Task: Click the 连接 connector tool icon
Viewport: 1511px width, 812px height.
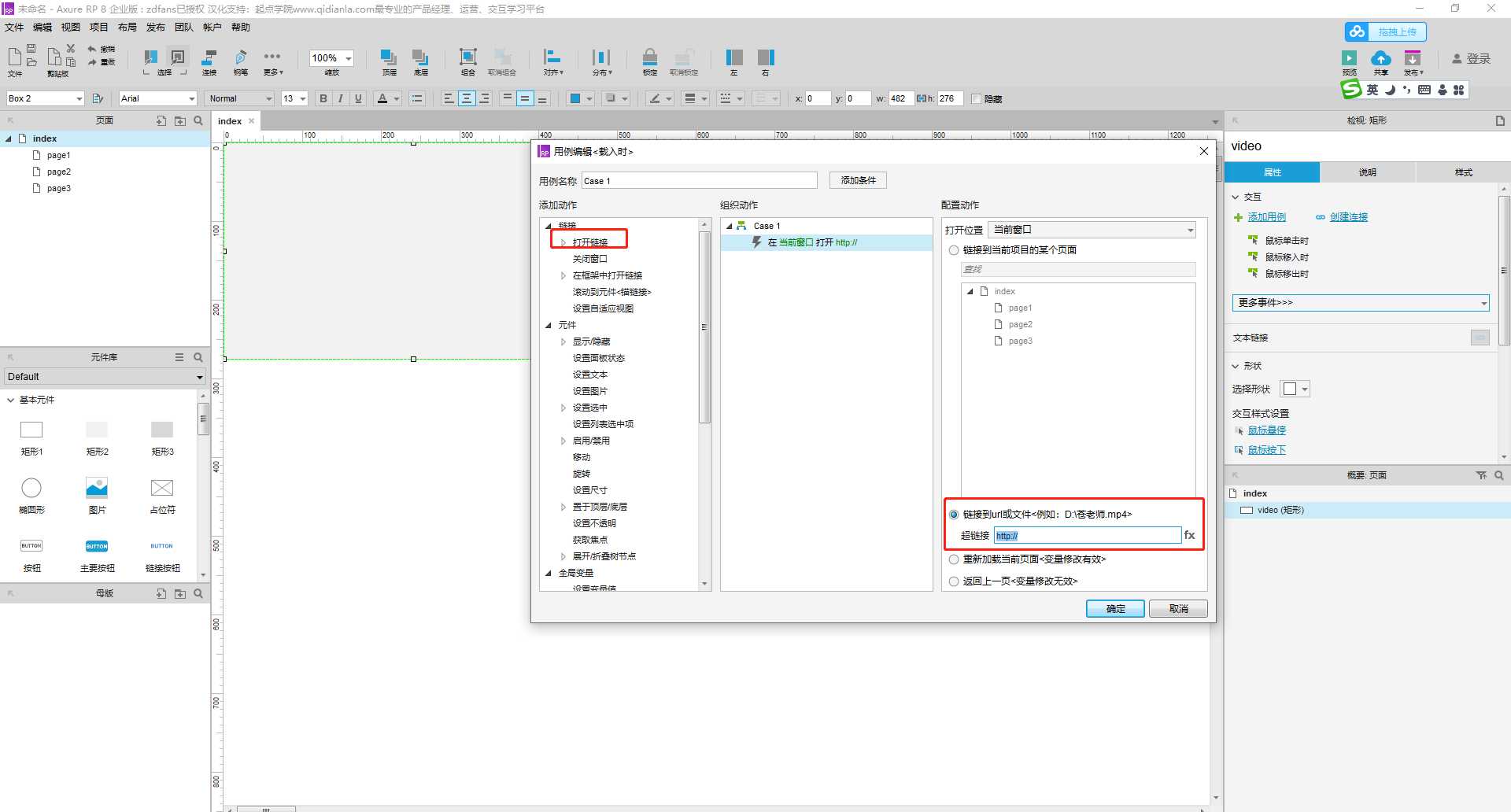Action: pyautogui.click(x=209, y=57)
